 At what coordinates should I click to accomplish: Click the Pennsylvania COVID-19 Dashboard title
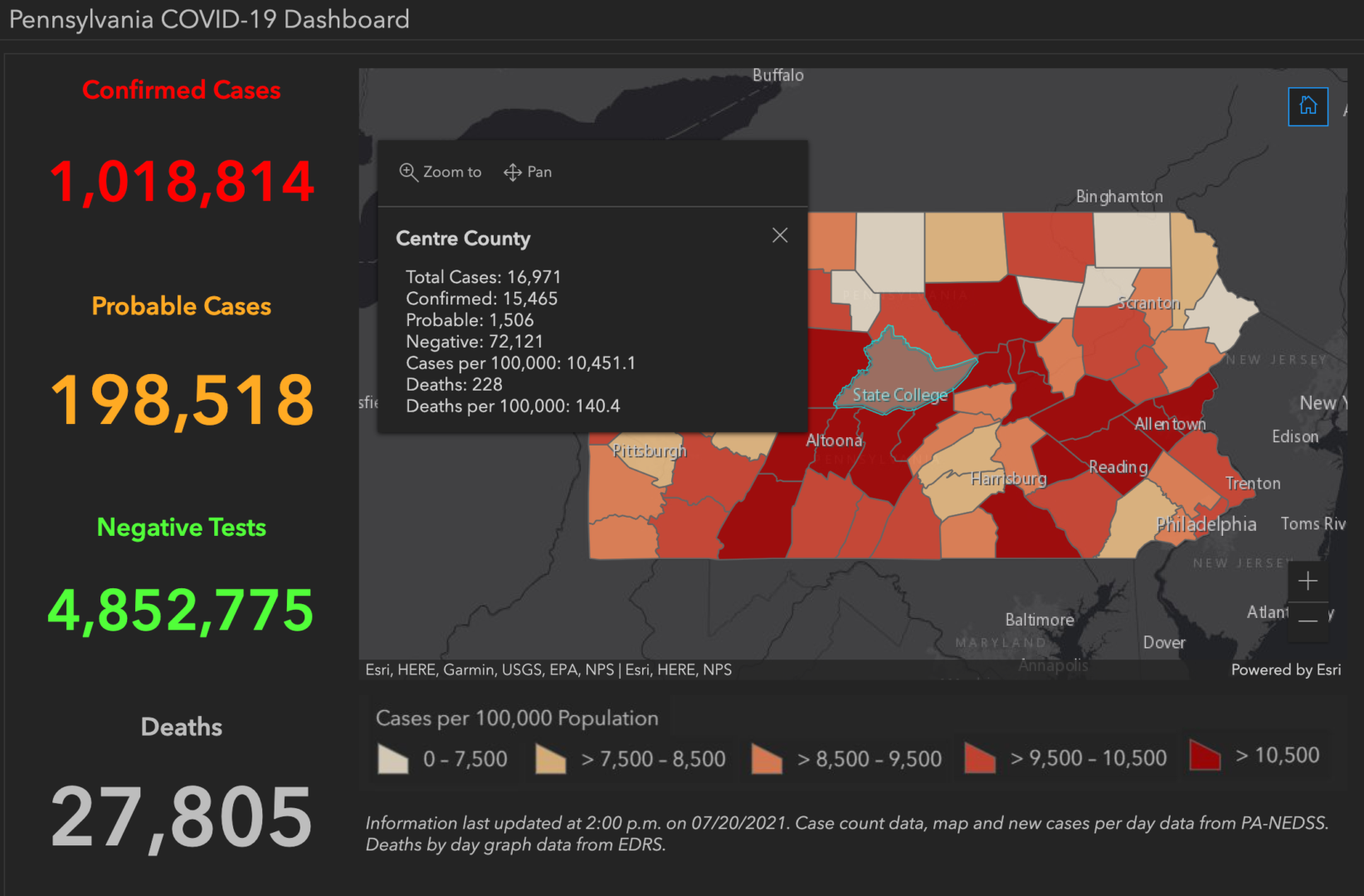pos(207,19)
